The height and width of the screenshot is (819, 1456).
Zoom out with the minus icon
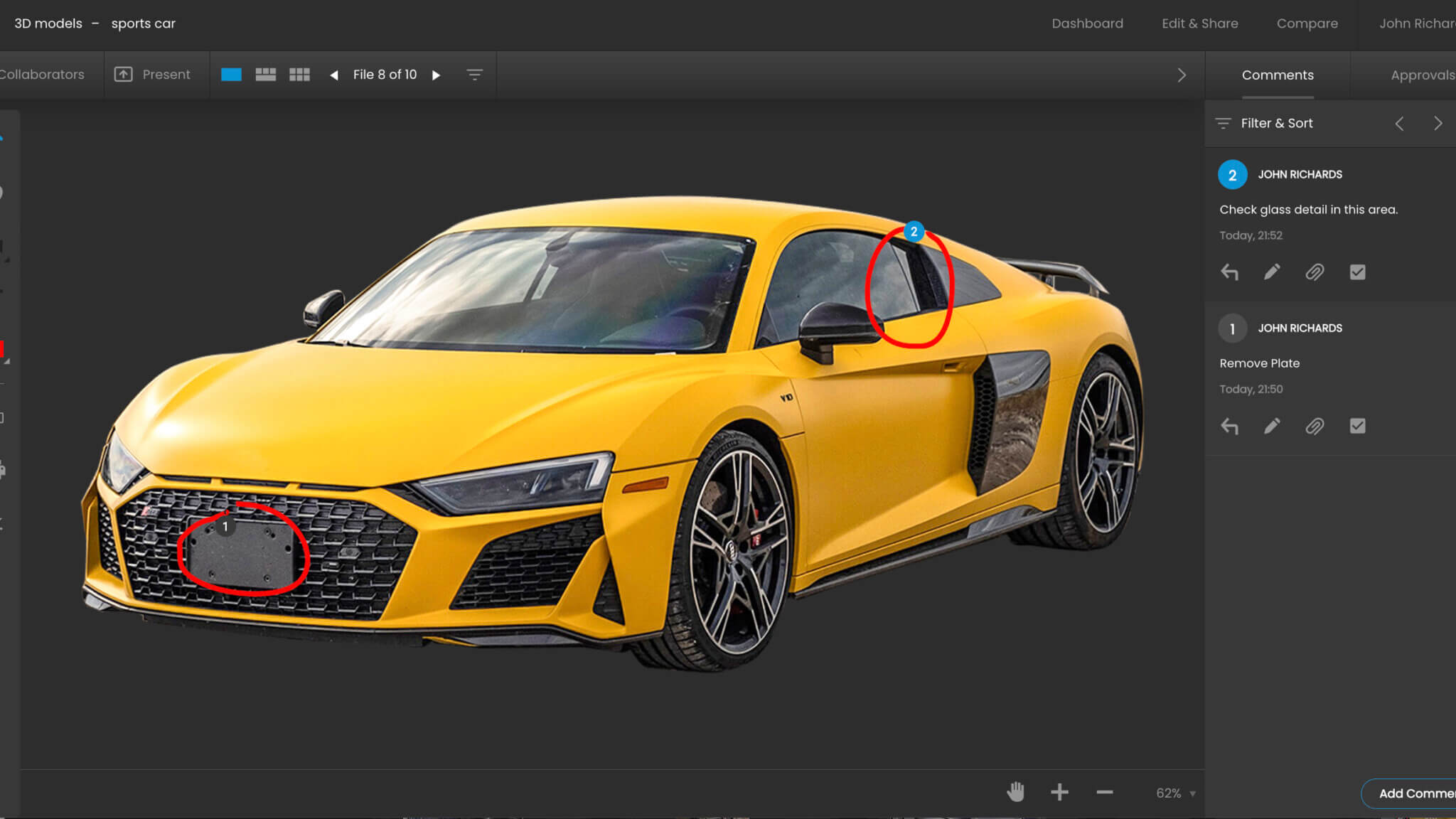tap(1104, 792)
